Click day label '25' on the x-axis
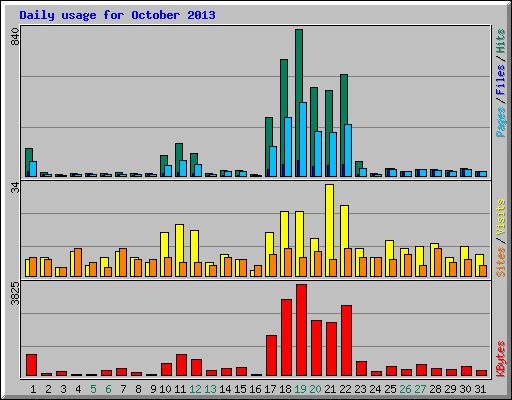 (x=390, y=389)
